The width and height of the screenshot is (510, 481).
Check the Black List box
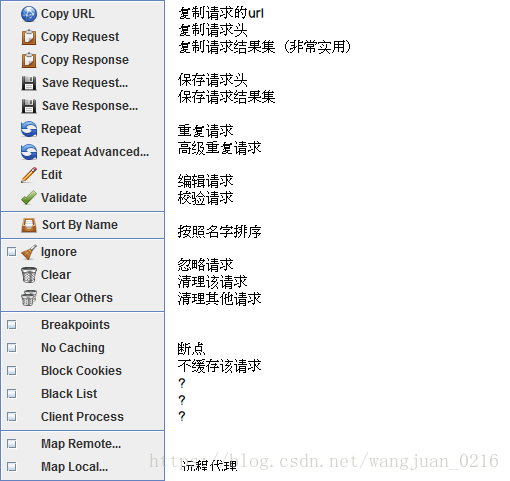click(x=12, y=394)
